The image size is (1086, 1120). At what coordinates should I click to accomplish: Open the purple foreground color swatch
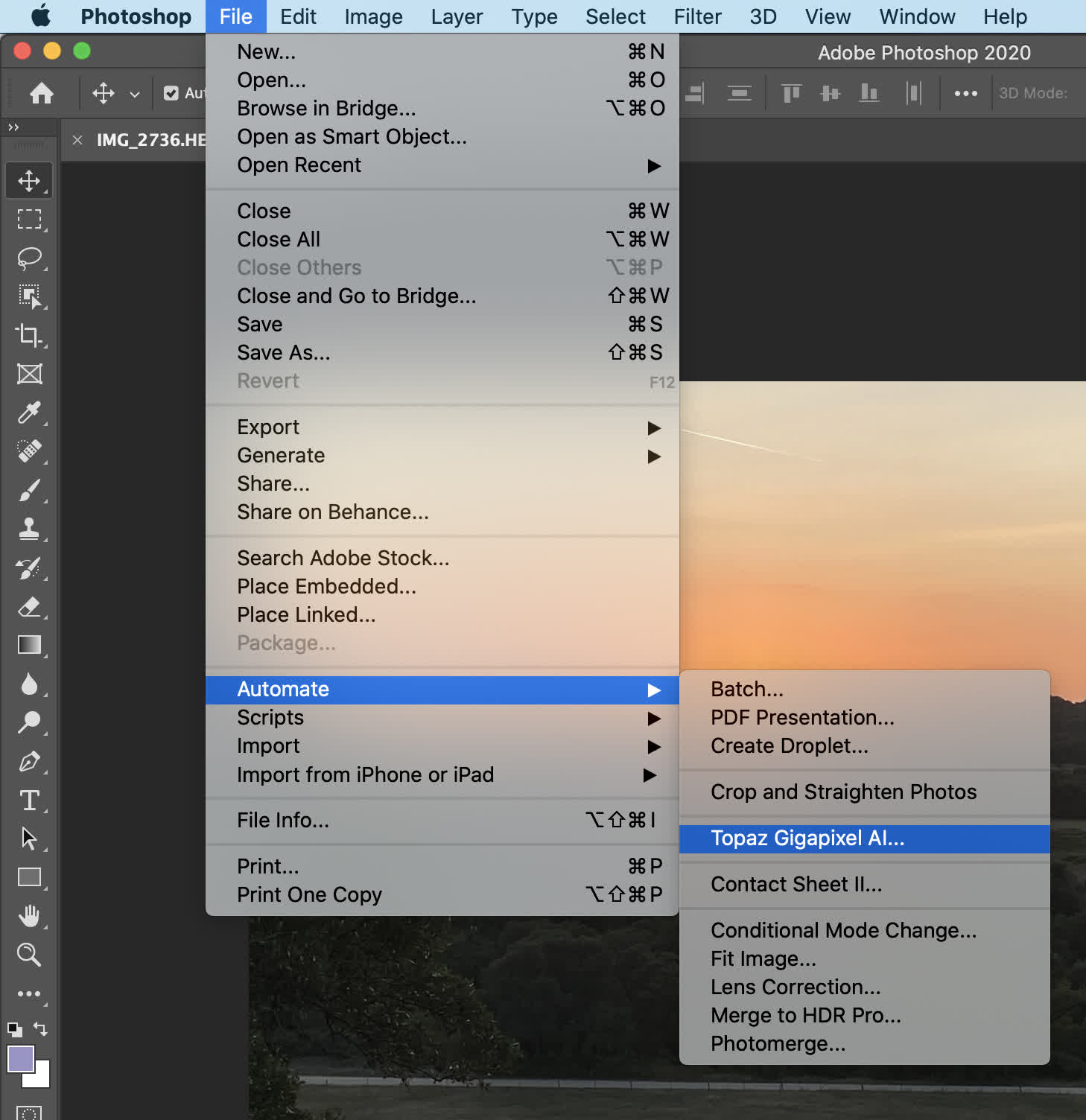(x=20, y=1058)
